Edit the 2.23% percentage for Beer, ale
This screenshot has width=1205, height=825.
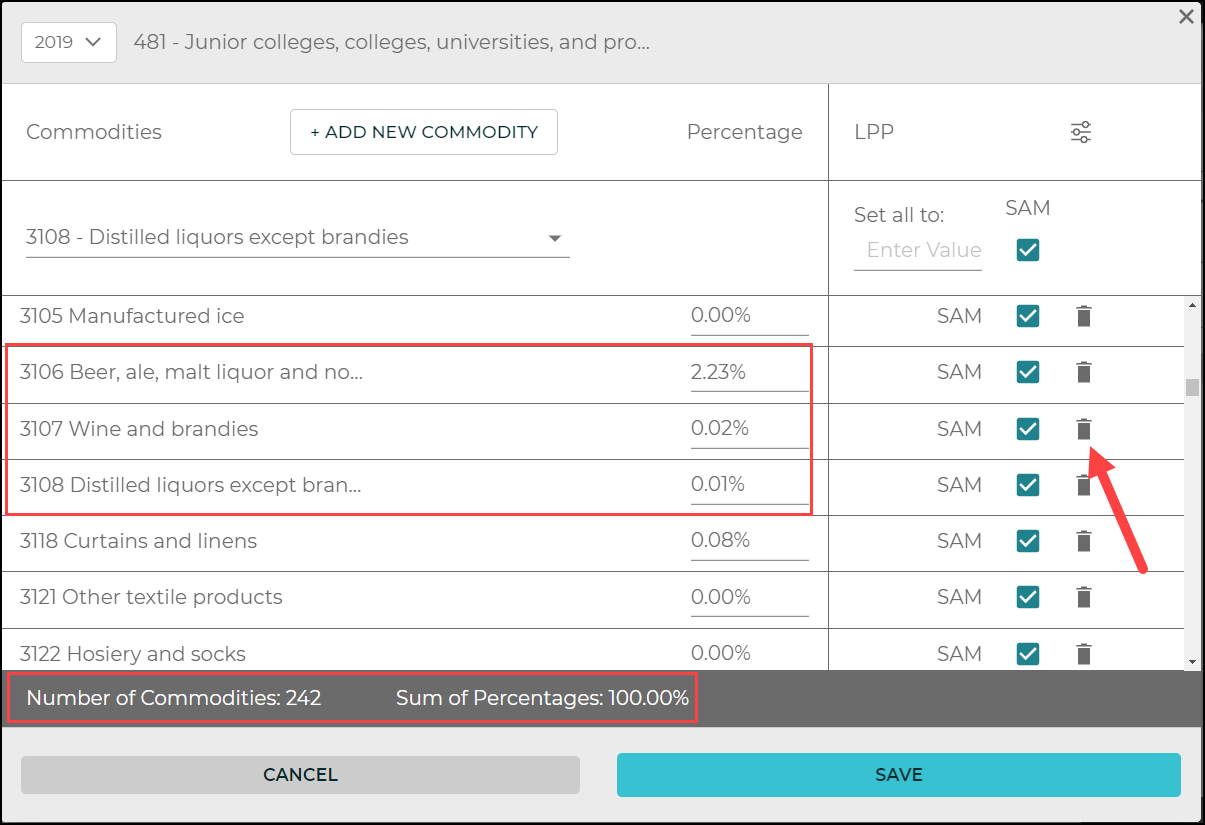(x=750, y=373)
